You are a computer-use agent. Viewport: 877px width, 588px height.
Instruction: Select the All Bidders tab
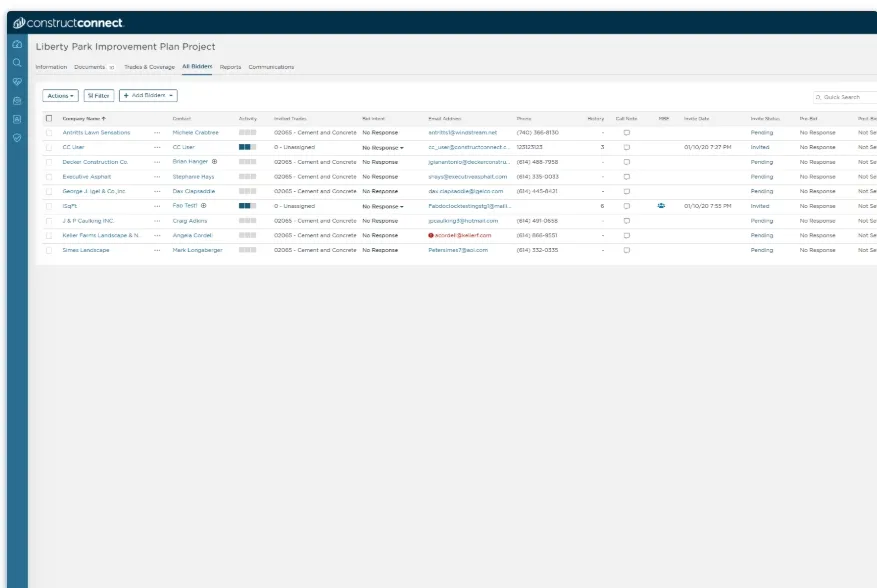click(197, 66)
